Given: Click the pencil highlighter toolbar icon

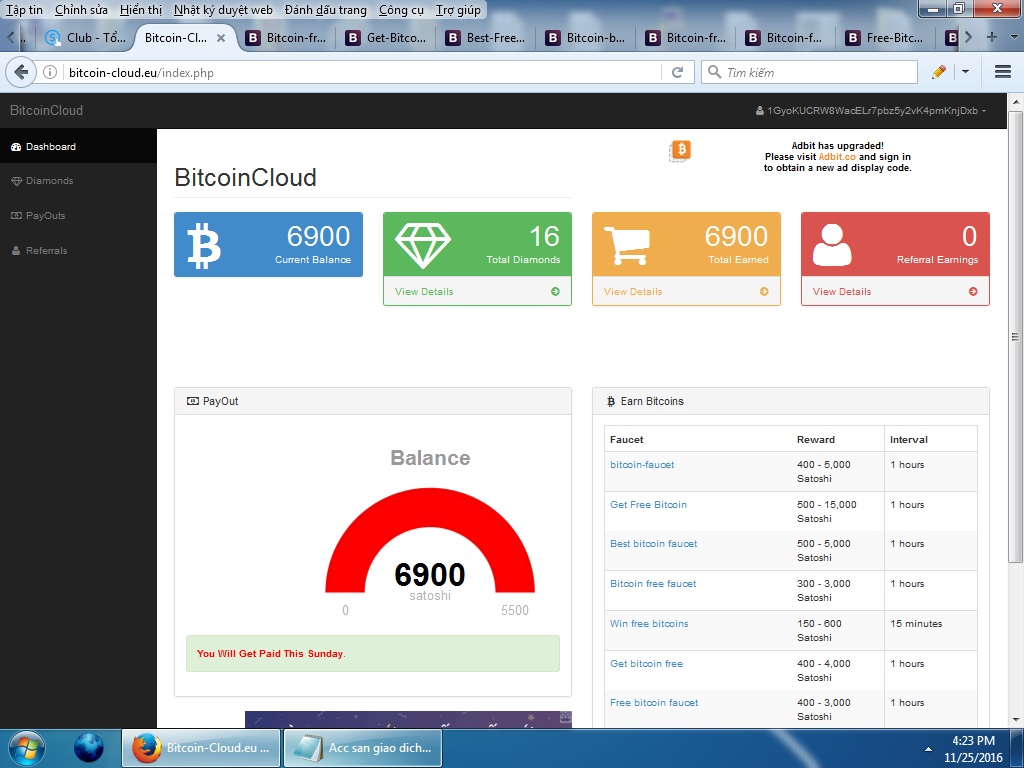Looking at the screenshot, I should coord(938,72).
